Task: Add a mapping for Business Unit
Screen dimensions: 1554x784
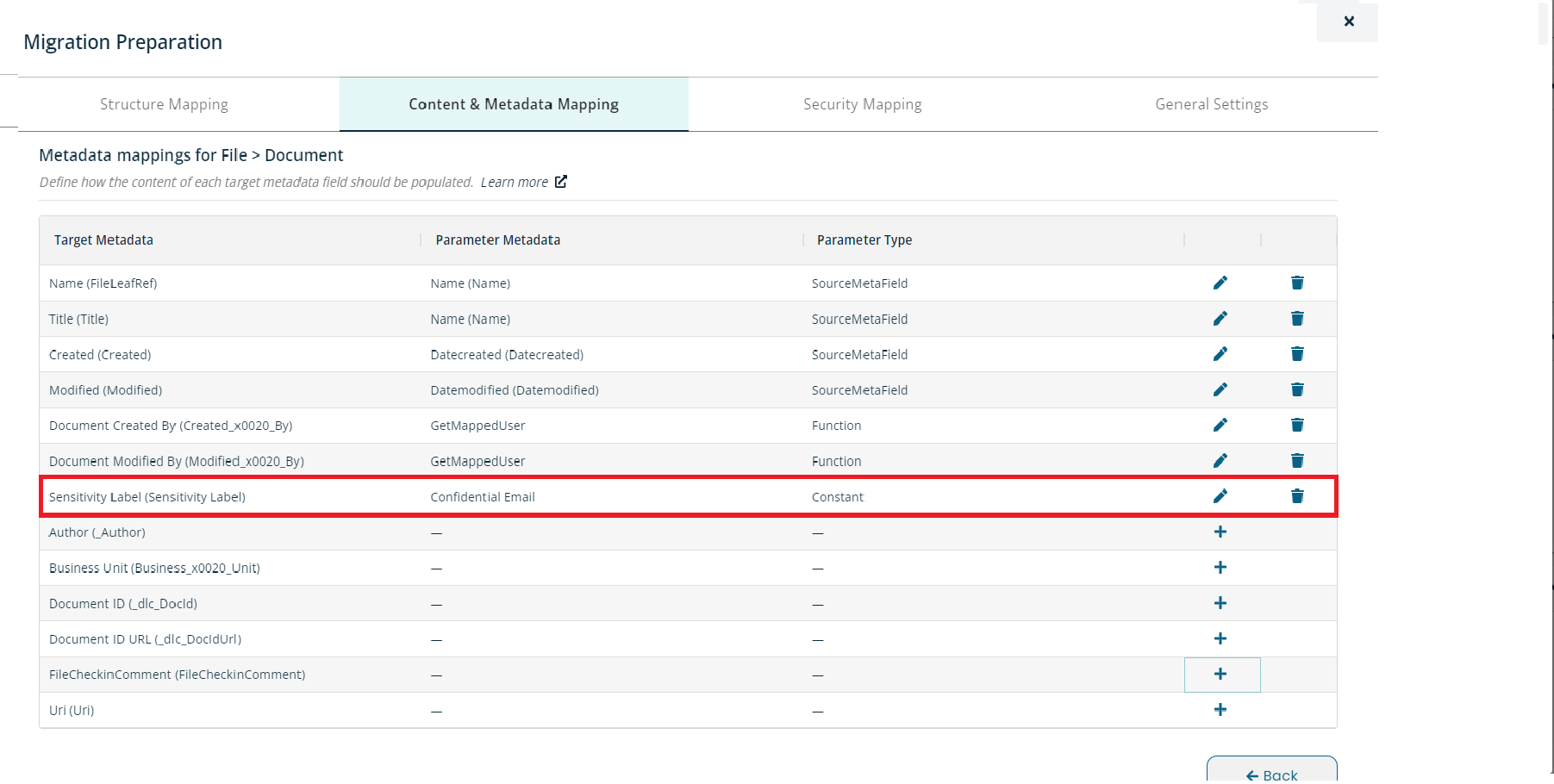Action: click(1220, 567)
